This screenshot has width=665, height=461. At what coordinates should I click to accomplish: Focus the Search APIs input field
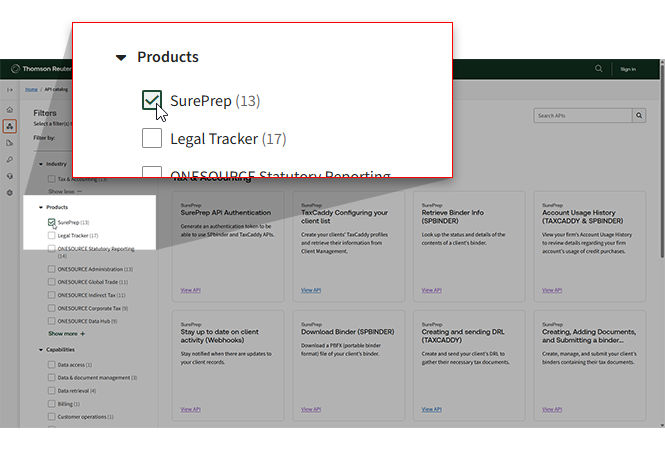coord(583,115)
